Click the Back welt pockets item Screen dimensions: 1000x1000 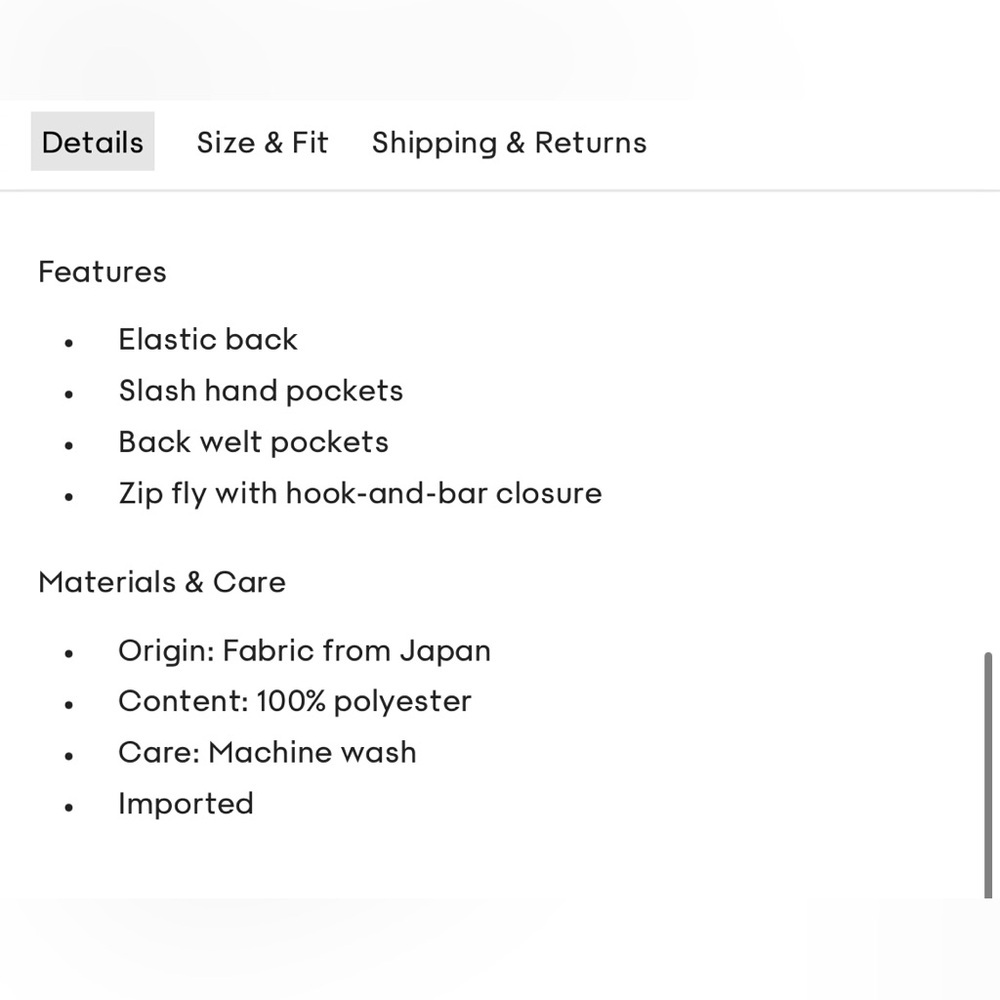(x=253, y=442)
